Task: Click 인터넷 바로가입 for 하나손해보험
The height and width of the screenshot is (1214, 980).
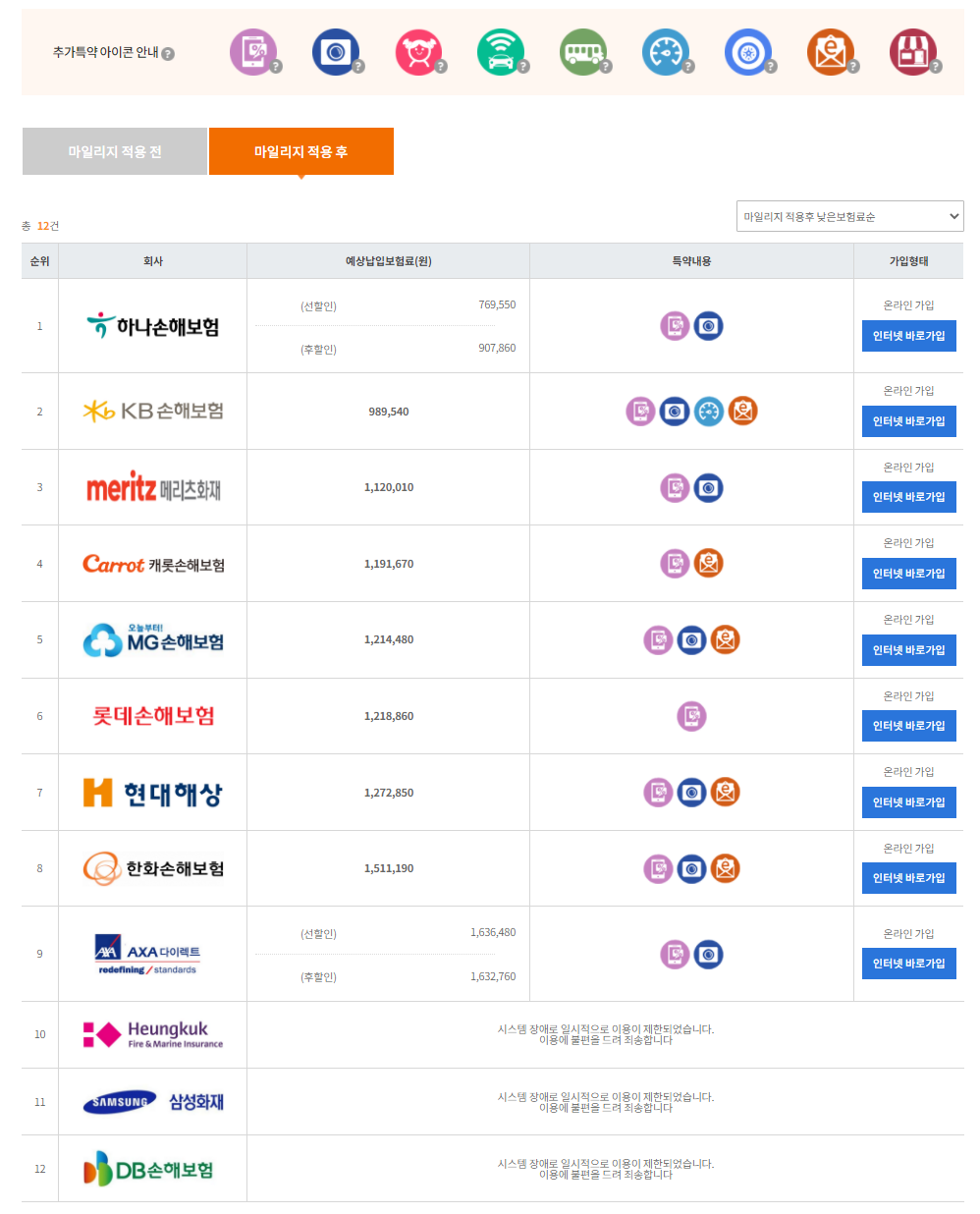Action: 908,336
